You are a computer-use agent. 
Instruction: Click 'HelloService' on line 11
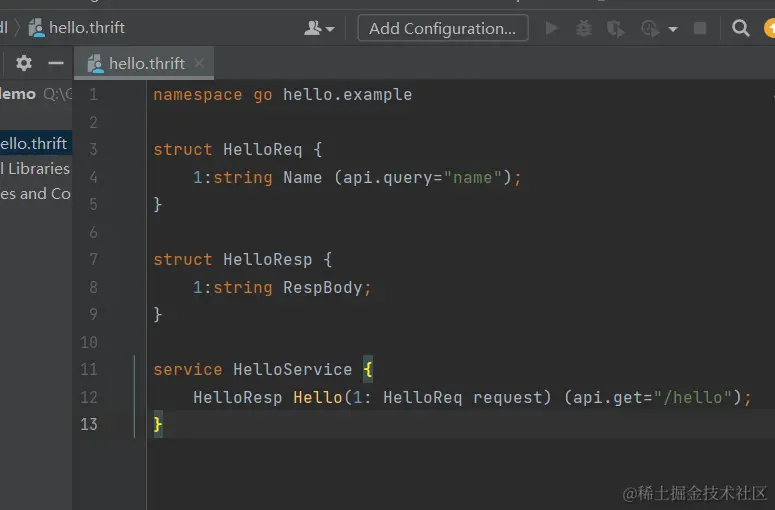[293, 369]
